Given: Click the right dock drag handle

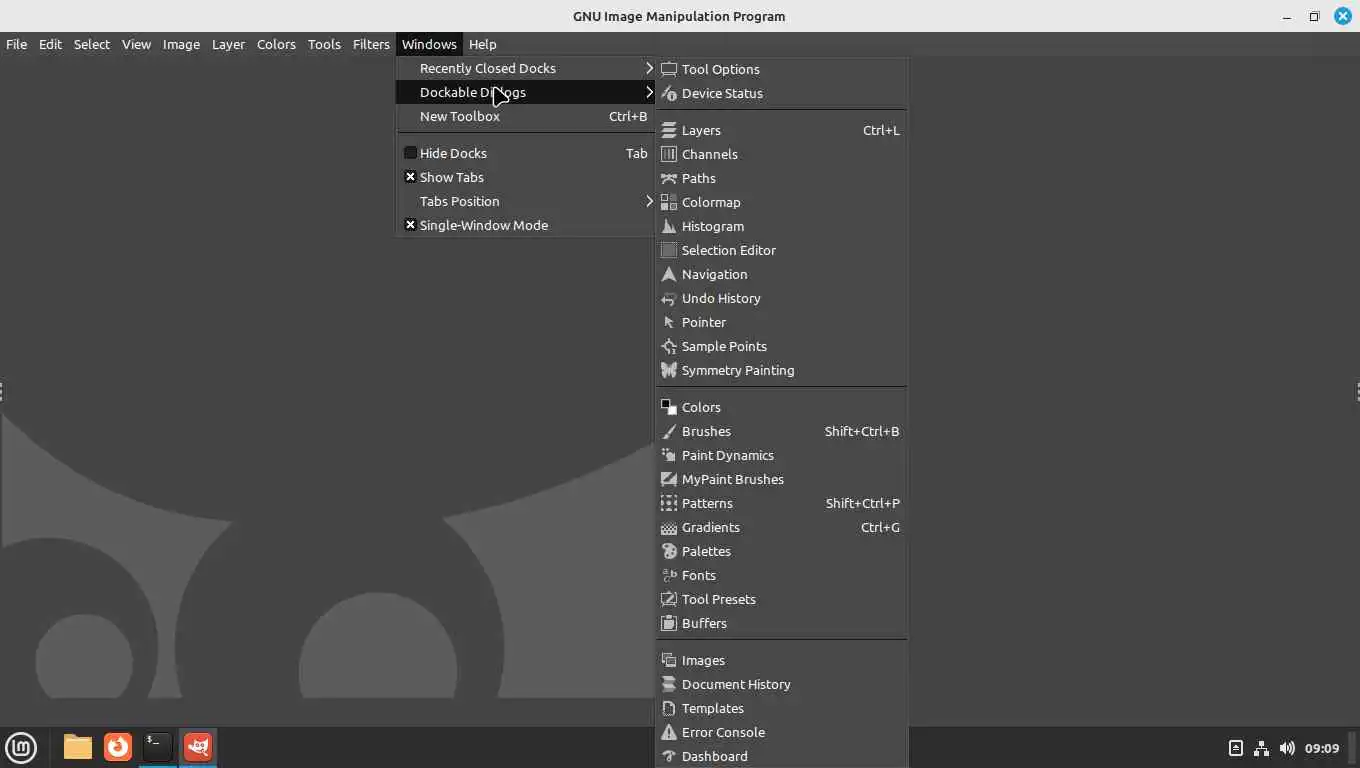Looking at the screenshot, I should [1357, 392].
